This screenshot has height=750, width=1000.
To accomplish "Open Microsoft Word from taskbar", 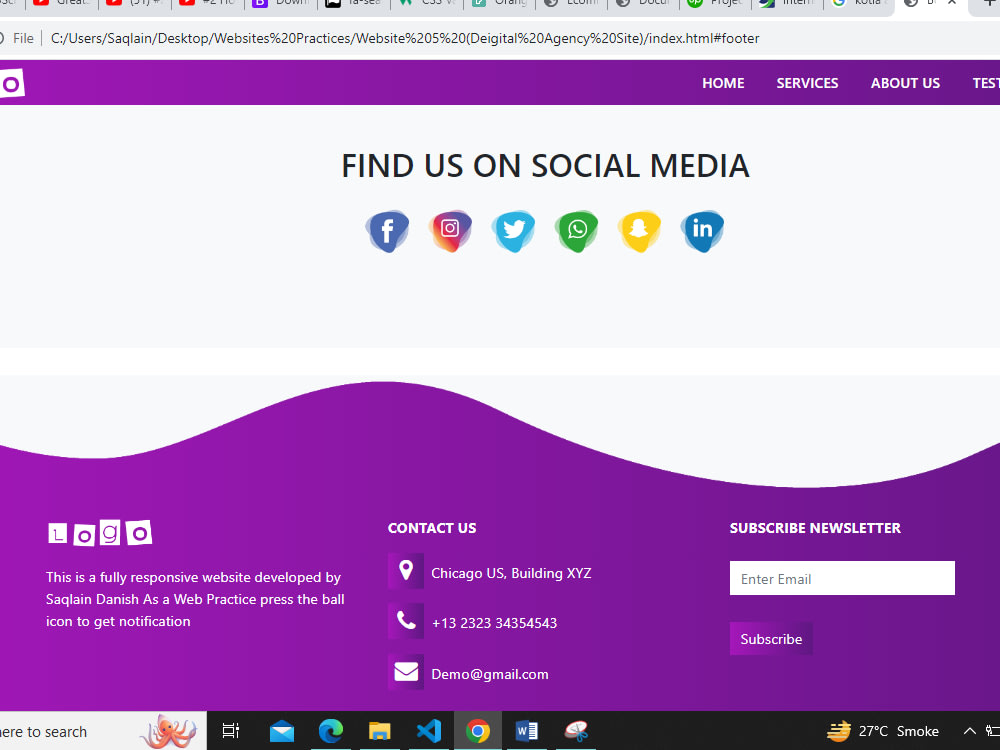I will click(x=527, y=731).
